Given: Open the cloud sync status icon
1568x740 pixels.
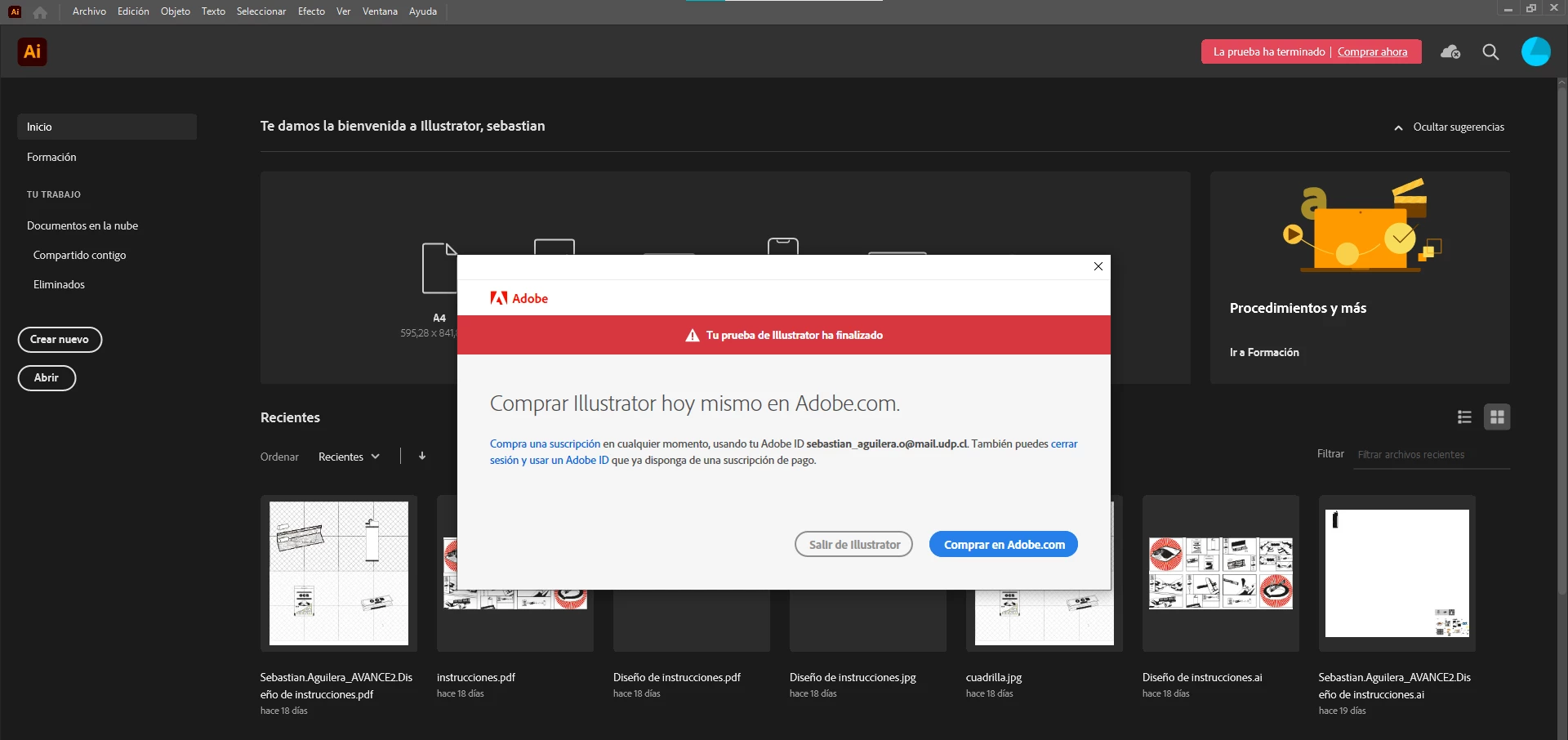Looking at the screenshot, I should (1450, 51).
